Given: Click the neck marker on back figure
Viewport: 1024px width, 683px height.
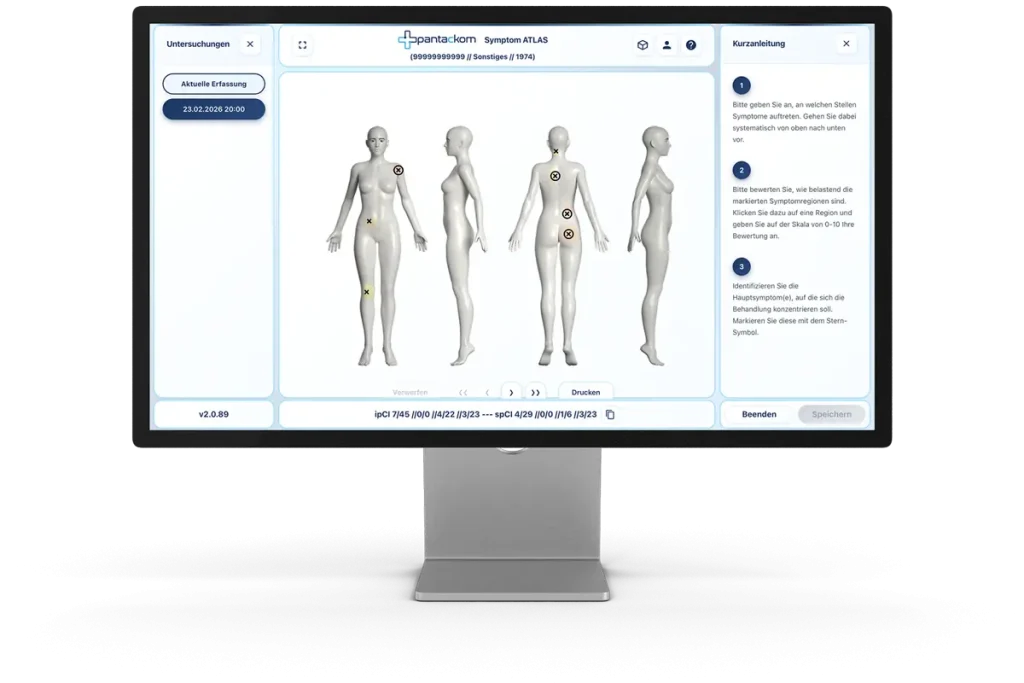Looking at the screenshot, I should pyautogui.click(x=556, y=152).
